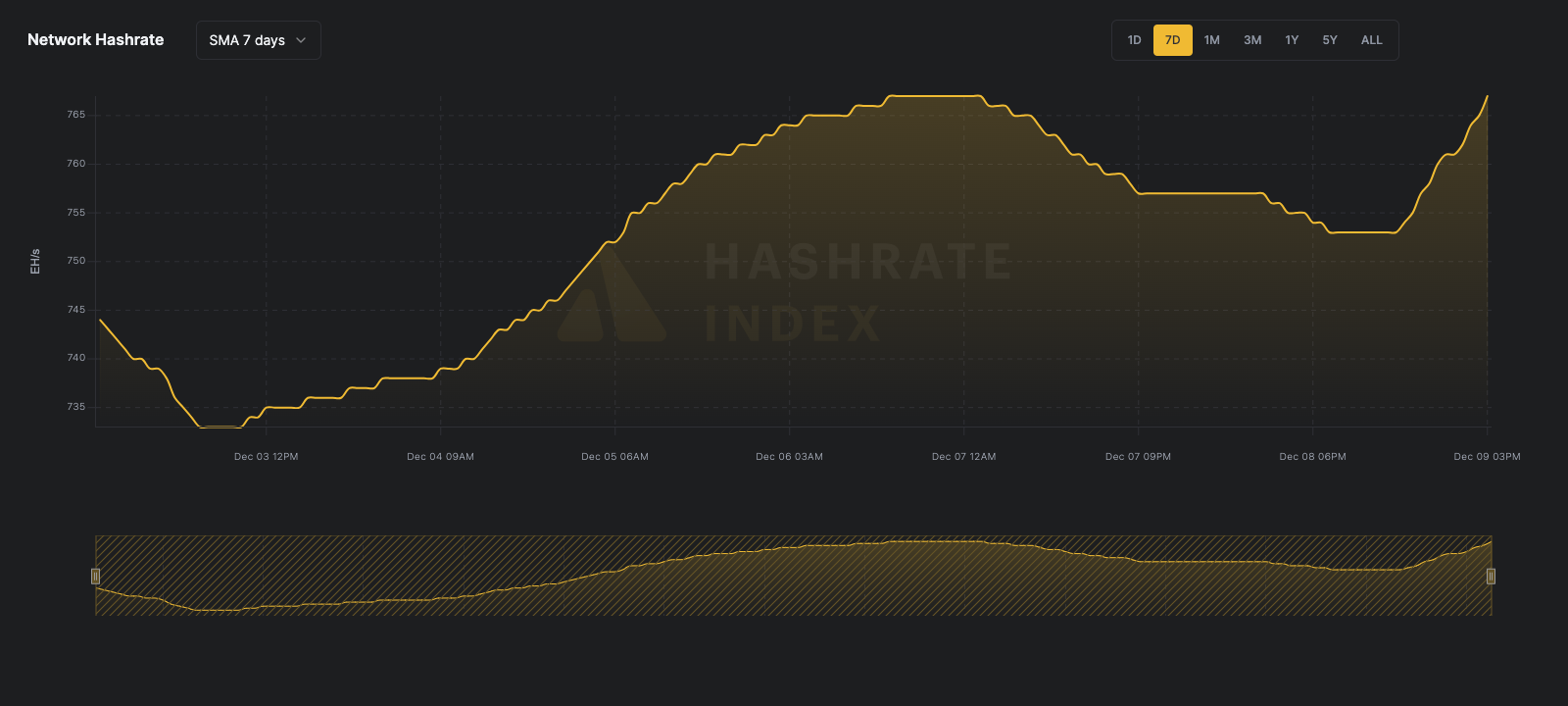This screenshot has width=1568, height=706.
Task: Click the left range slider handle
Action: pos(95,576)
